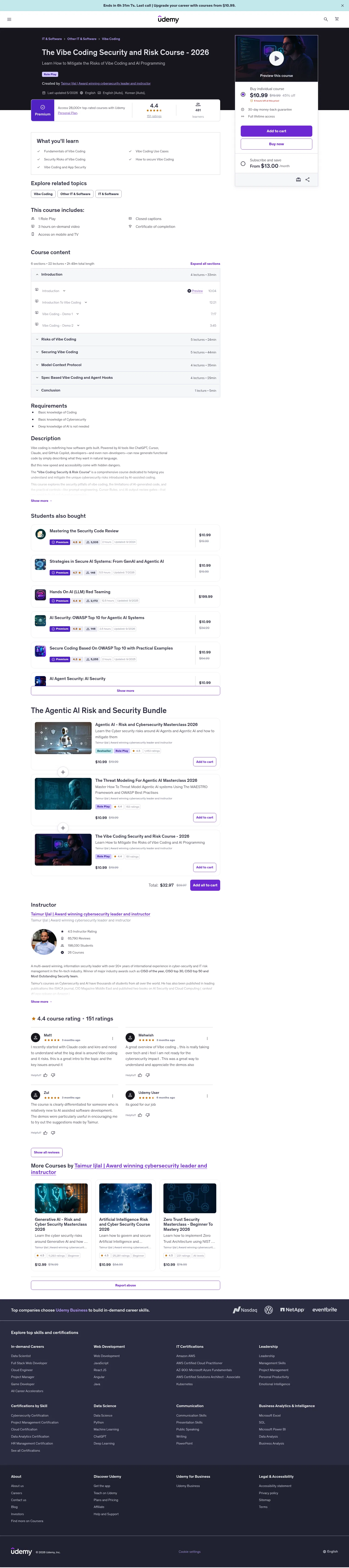Image resolution: width=349 pixels, height=1568 pixels.
Task: Open the Personal Plan link
Action: point(68,113)
